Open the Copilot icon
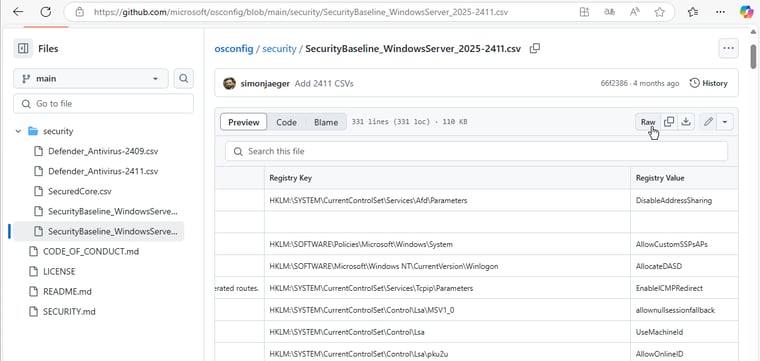This screenshot has height=361, width=760. coord(746,12)
